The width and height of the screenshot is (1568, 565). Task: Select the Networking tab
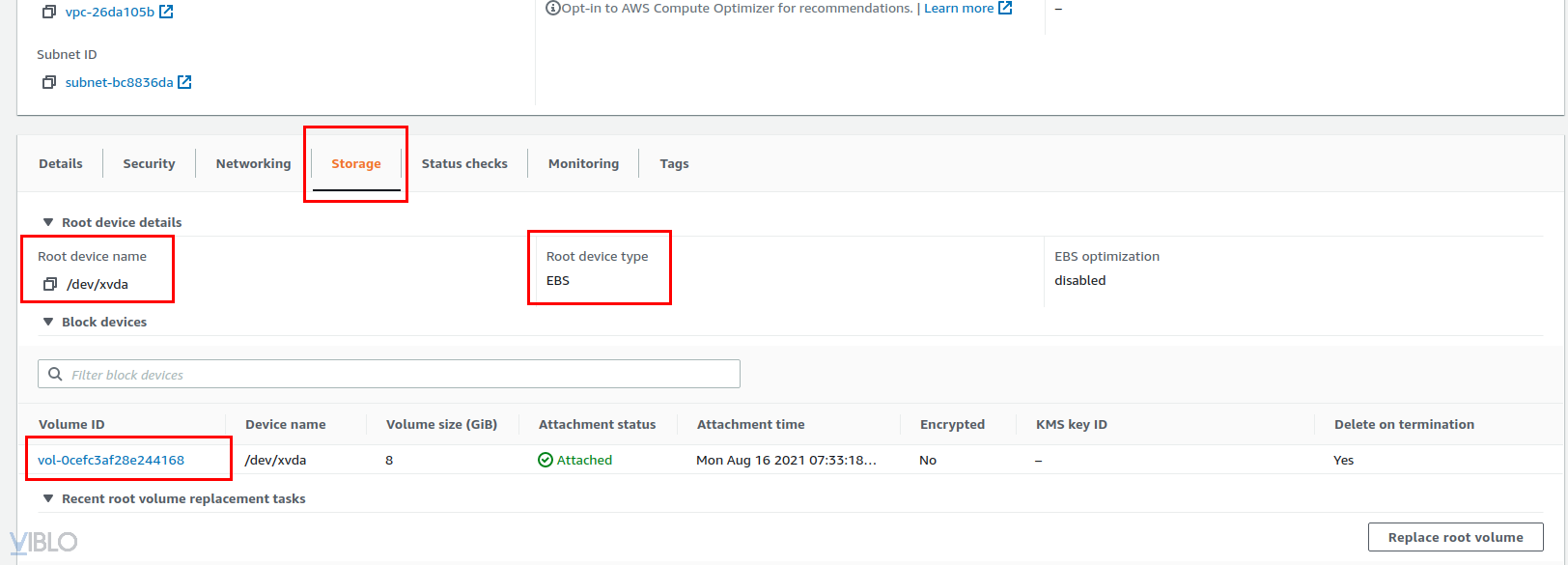[253, 164]
